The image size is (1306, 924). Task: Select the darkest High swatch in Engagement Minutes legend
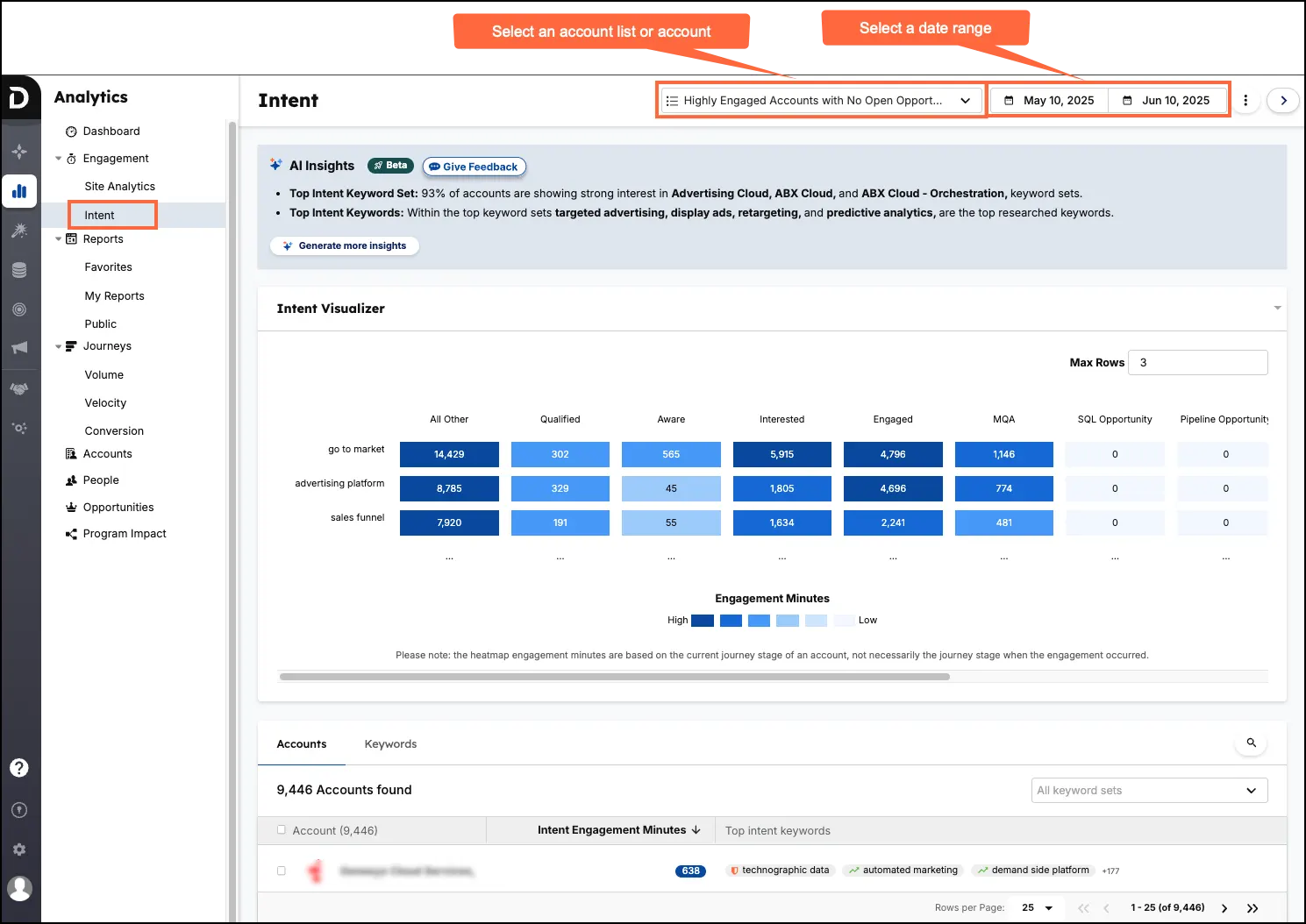click(702, 620)
